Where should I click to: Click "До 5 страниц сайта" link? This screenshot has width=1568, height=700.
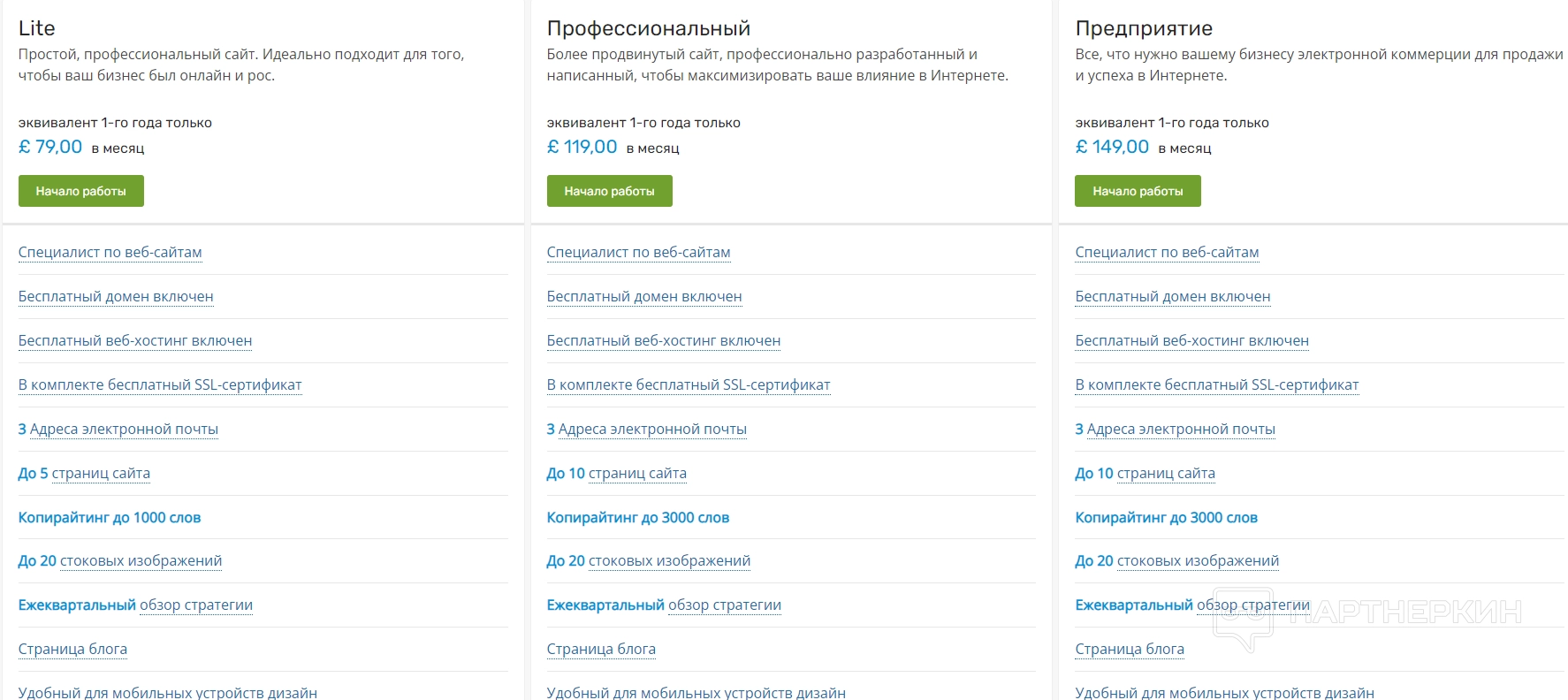tap(84, 473)
